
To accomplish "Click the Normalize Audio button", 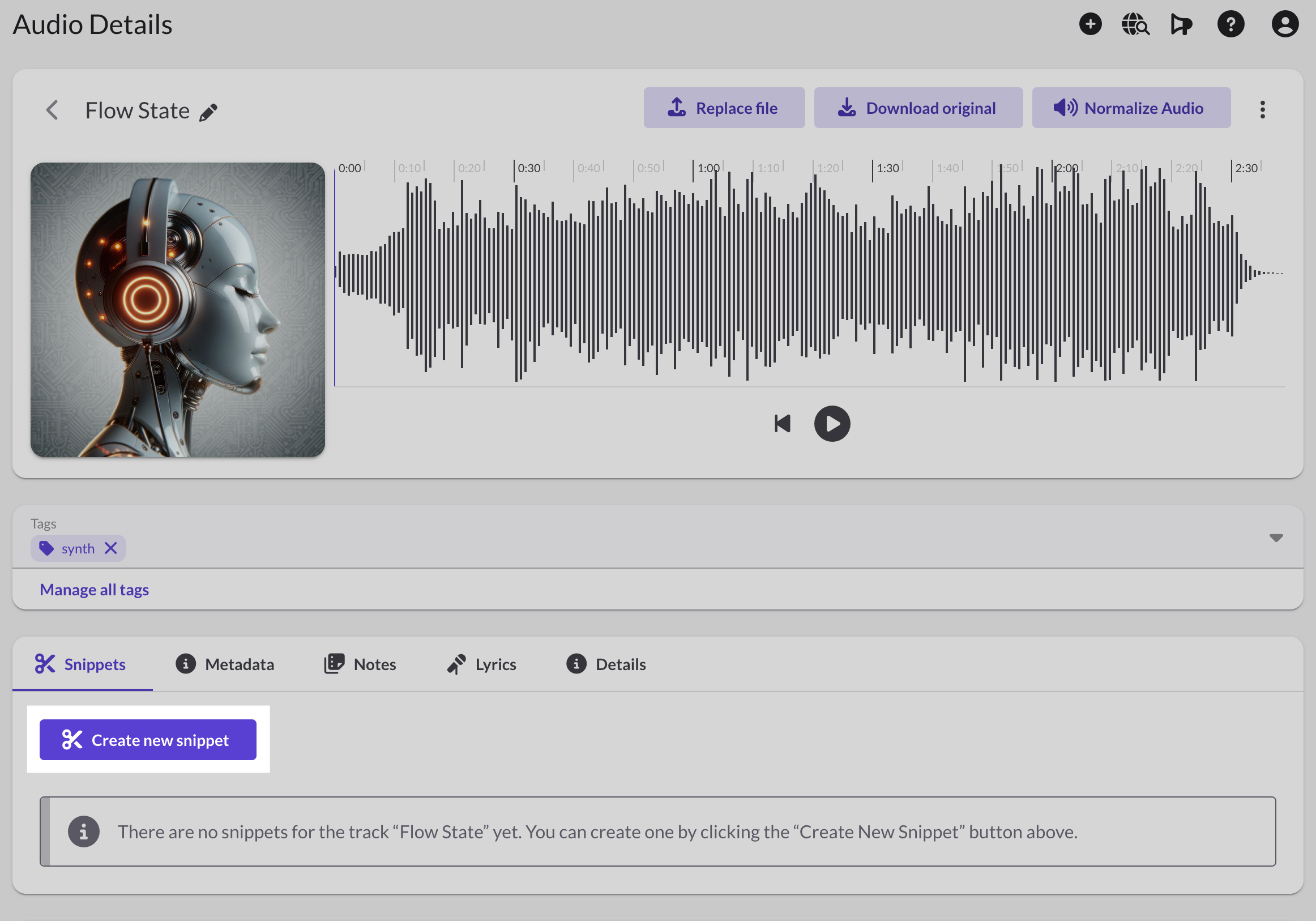I will pyautogui.click(x=1130, y=108).
